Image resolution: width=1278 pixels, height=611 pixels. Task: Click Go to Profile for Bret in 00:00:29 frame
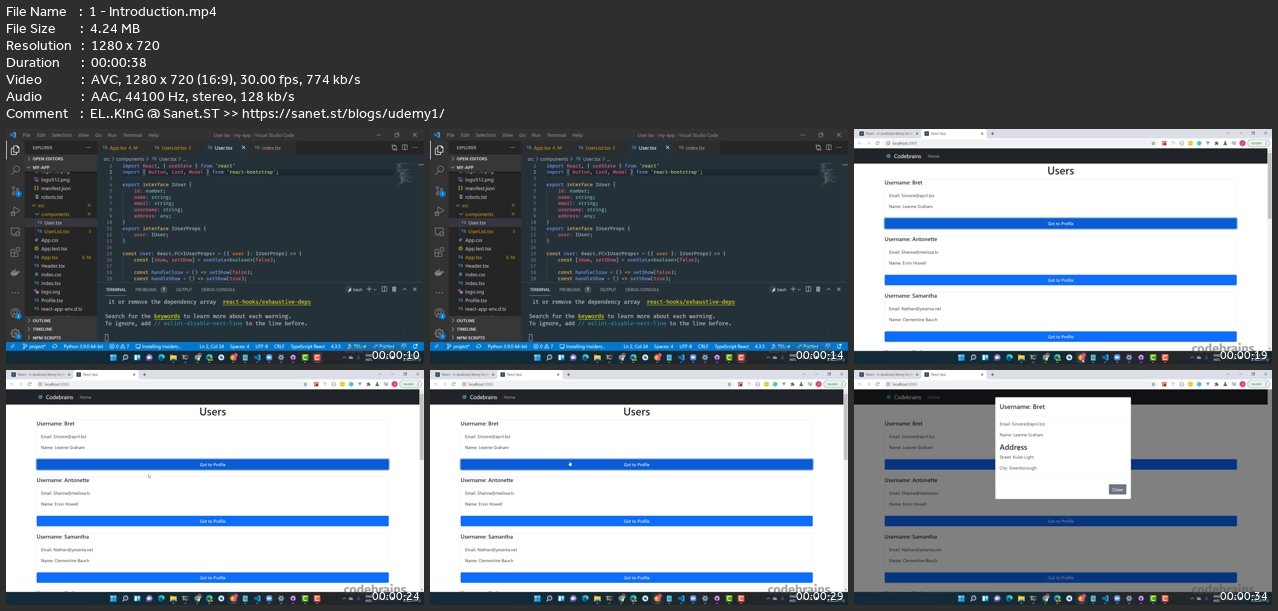tap(636, 464)
